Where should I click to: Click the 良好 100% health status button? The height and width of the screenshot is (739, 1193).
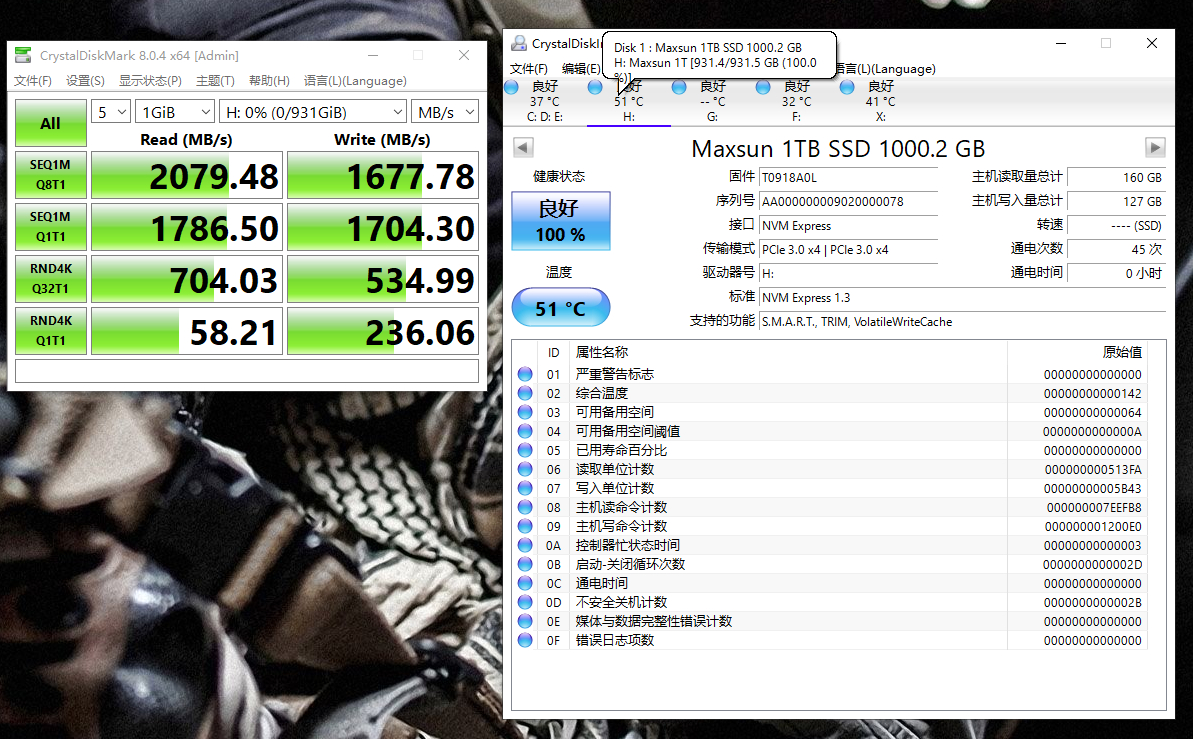tap(561, 221)
